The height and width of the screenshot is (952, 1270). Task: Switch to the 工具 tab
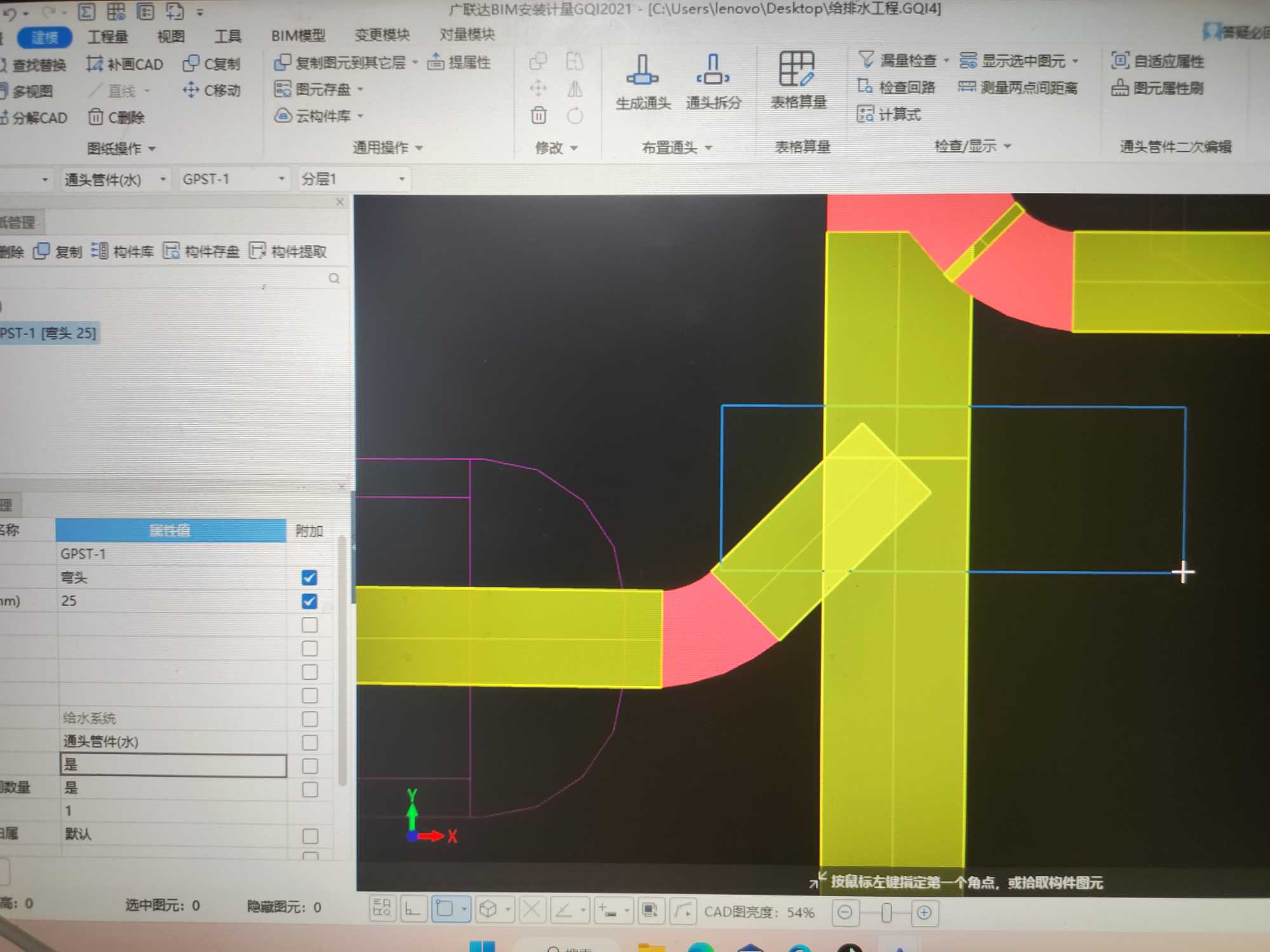coord(227,36)
